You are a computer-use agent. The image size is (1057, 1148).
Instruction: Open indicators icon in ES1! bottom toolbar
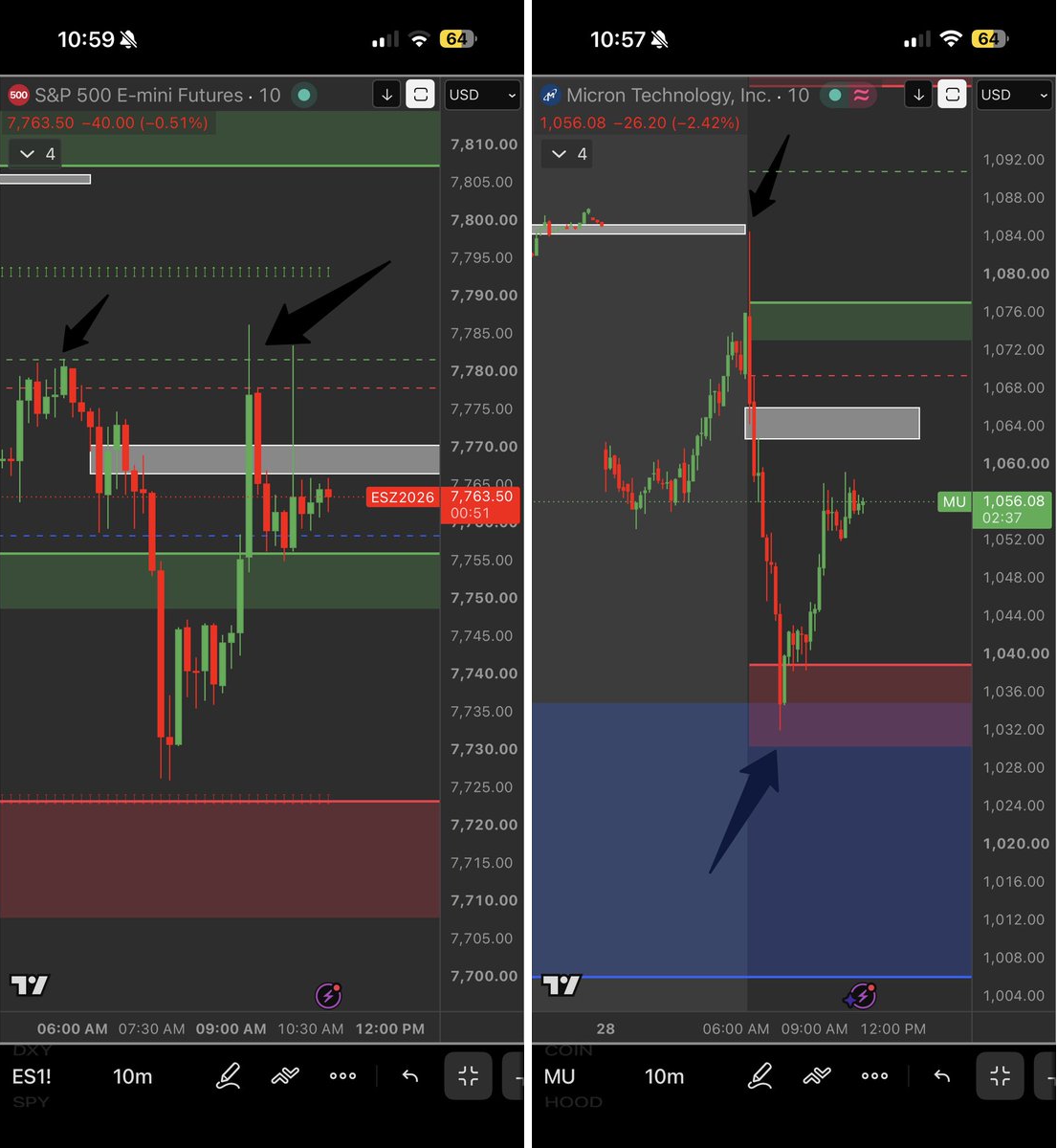click(285, 1076)
